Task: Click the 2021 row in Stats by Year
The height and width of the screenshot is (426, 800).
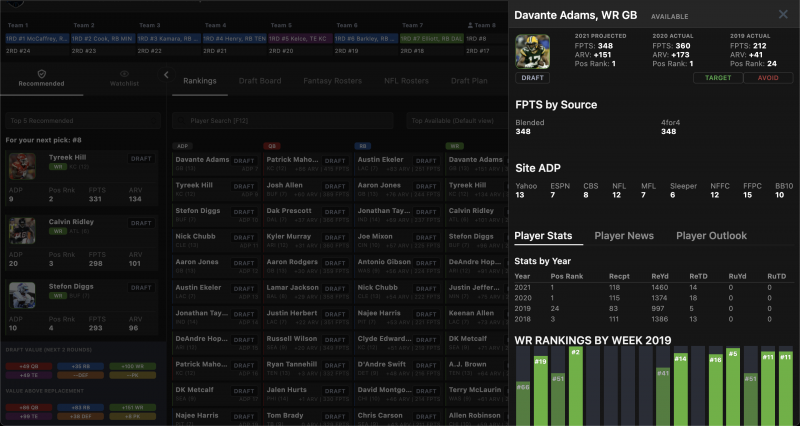Action: [654, 287]
